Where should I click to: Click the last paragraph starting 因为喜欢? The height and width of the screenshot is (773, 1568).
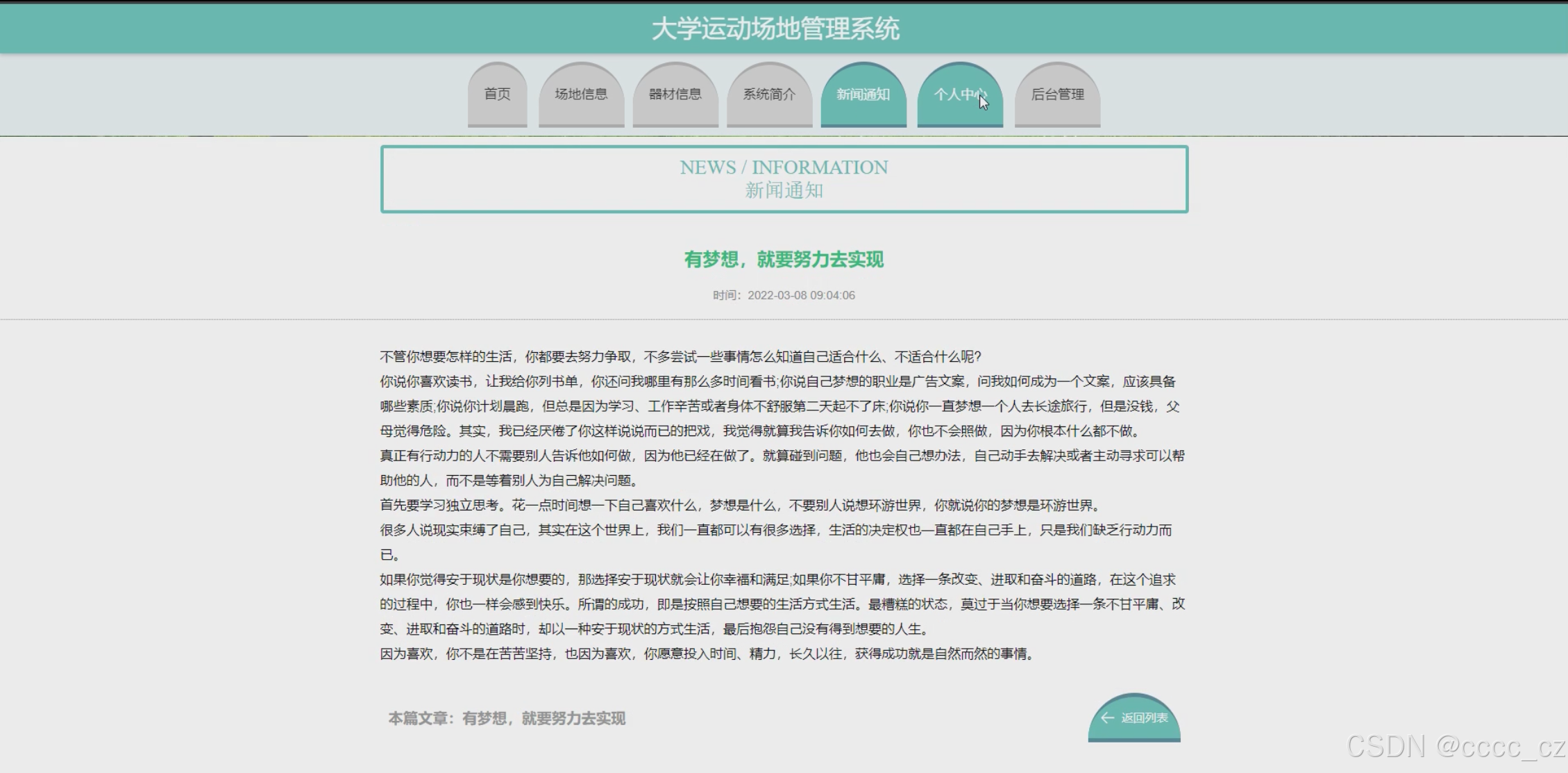[707, 654]
